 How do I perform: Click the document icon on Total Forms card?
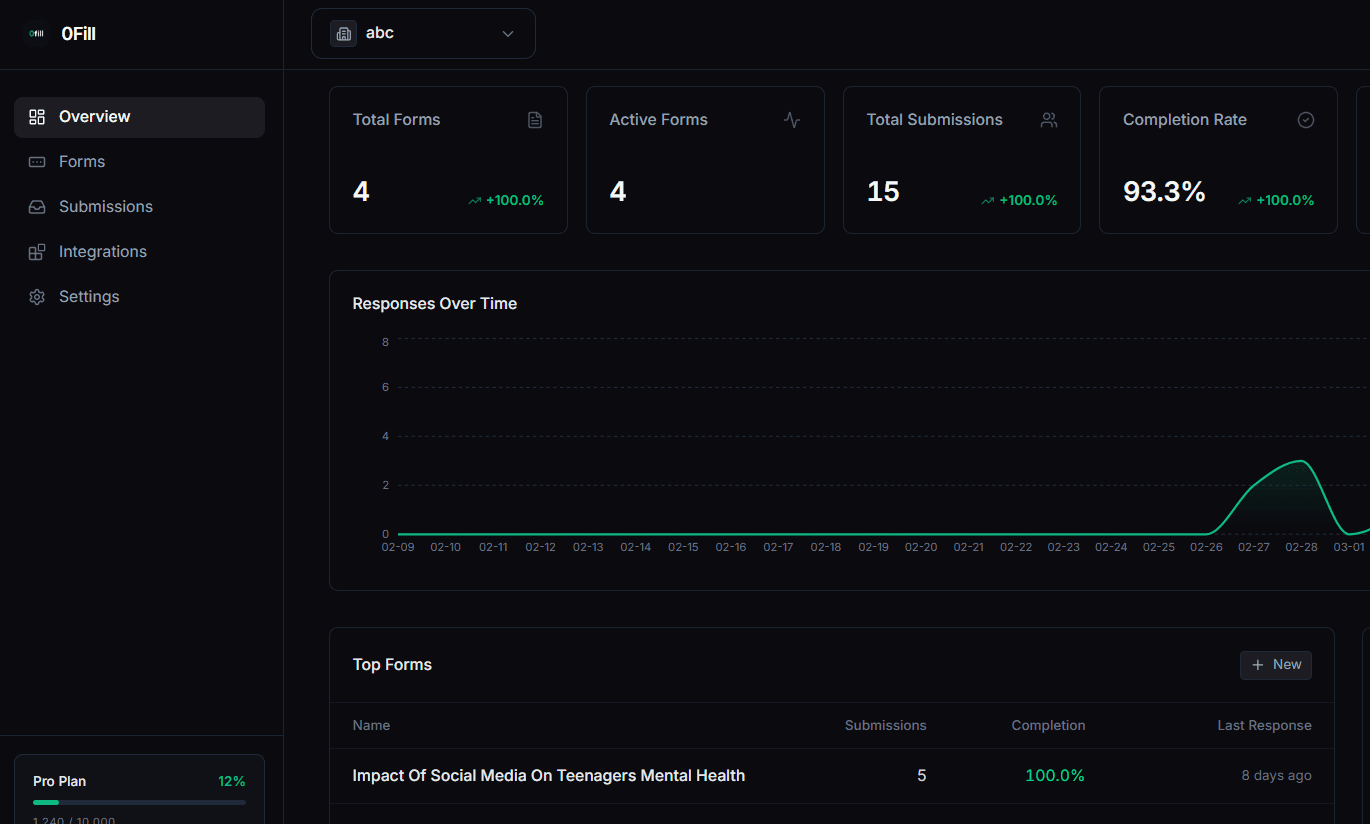click(x=535, y=120)
